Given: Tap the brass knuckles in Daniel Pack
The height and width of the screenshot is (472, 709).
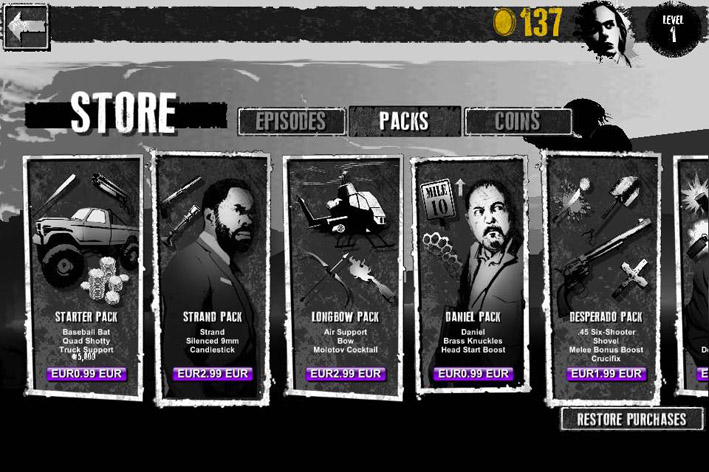Looking at the screenshot, I should tap(443, 248).
